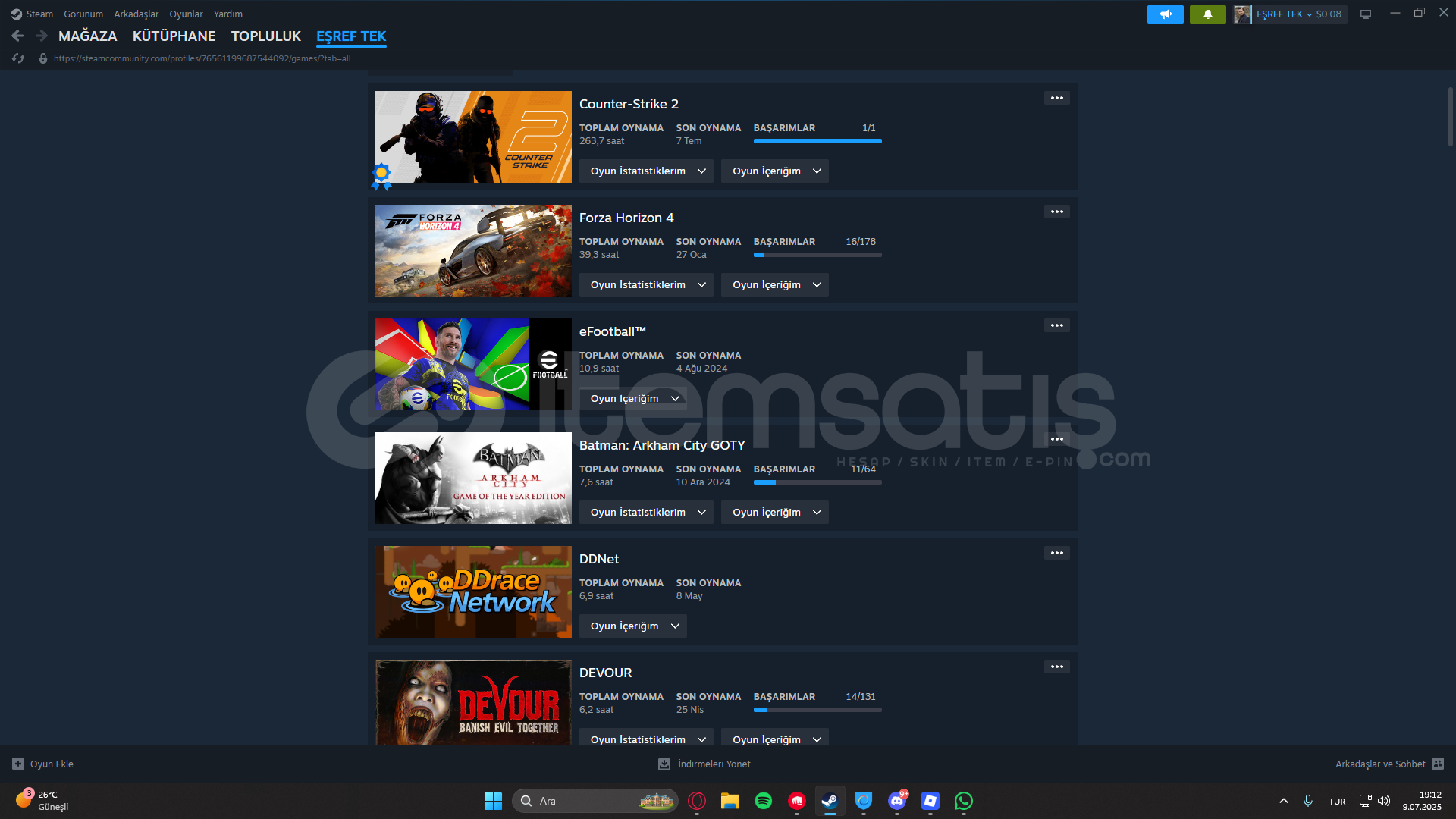Open more options for DEVOUR
The image size is (1456, 819).
(x=1057, y=667)
